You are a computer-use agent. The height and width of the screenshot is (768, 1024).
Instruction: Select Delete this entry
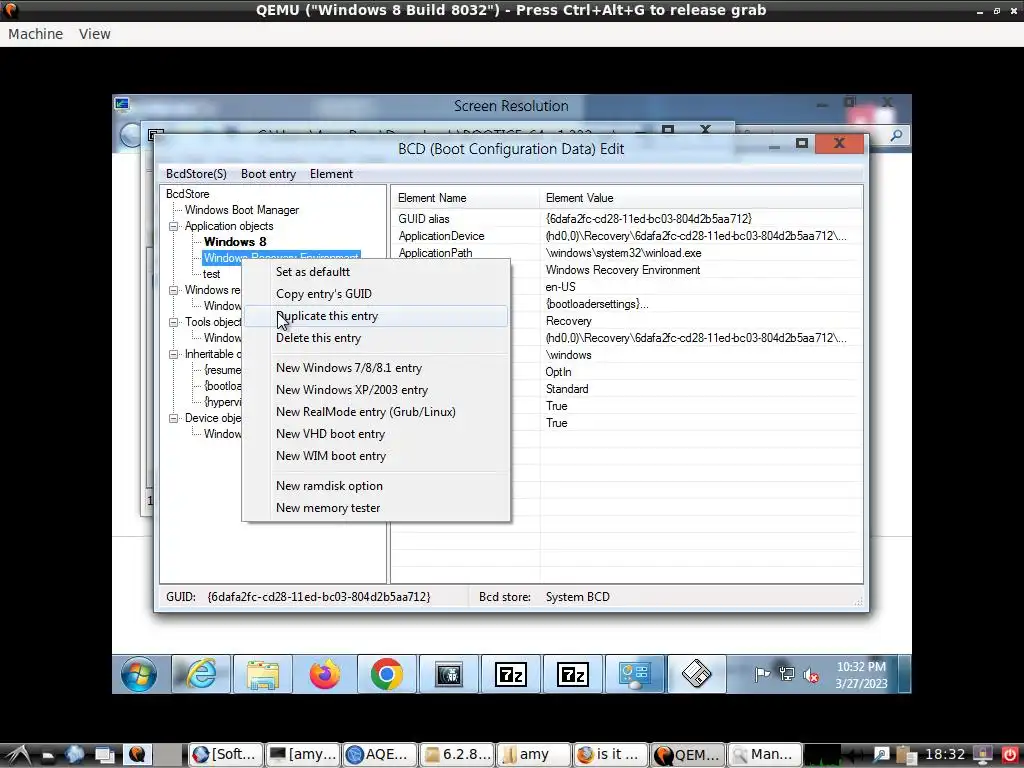(x=376, y=338)
